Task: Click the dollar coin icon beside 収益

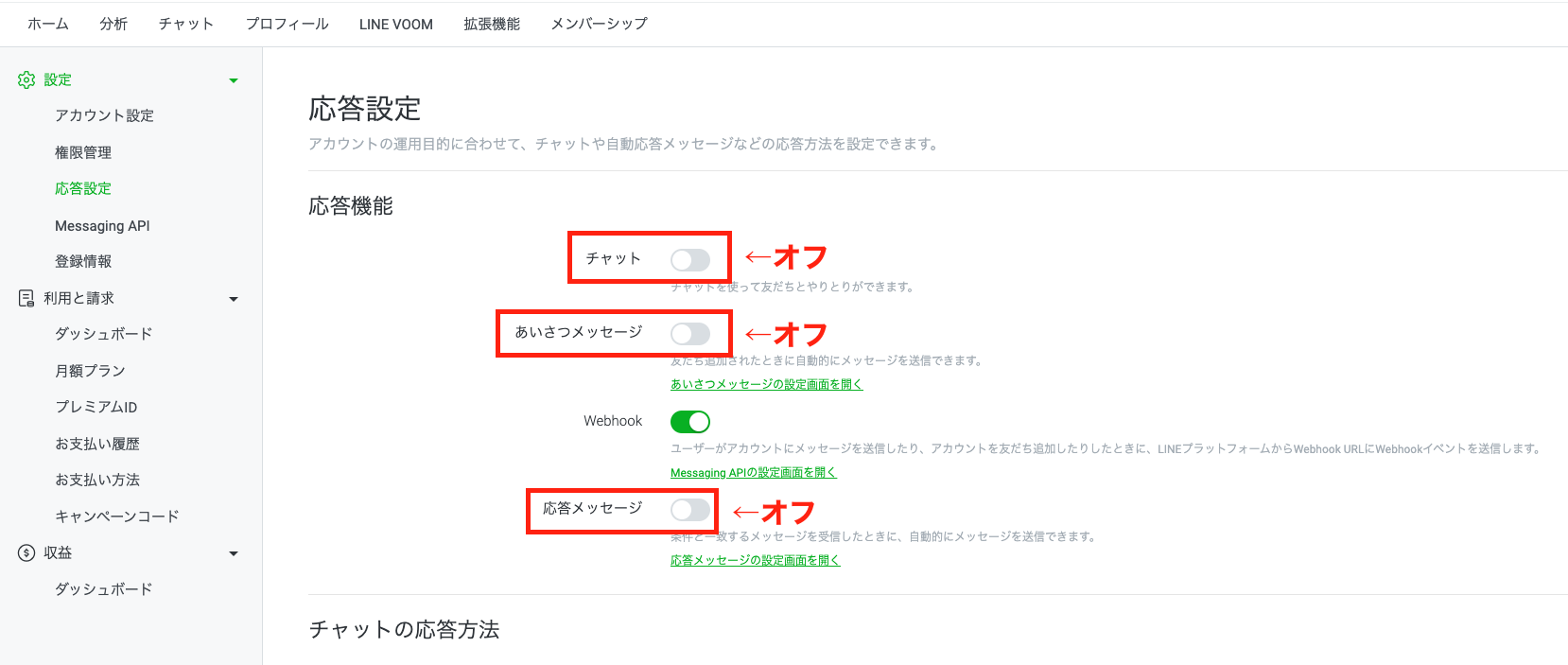Action: [x=26, y=552]
